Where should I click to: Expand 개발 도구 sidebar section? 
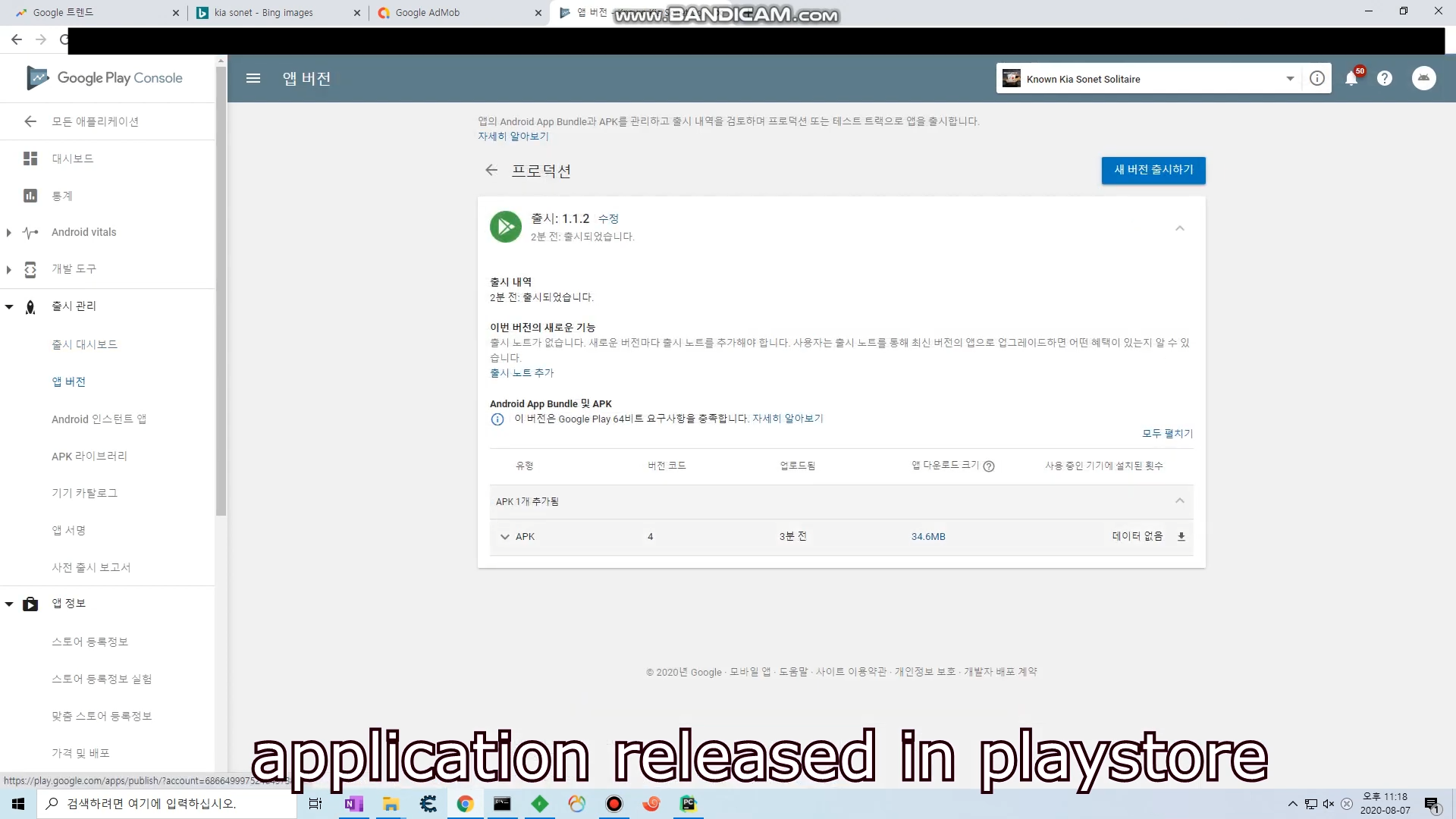pyautogui.click(x=8, y=269)
